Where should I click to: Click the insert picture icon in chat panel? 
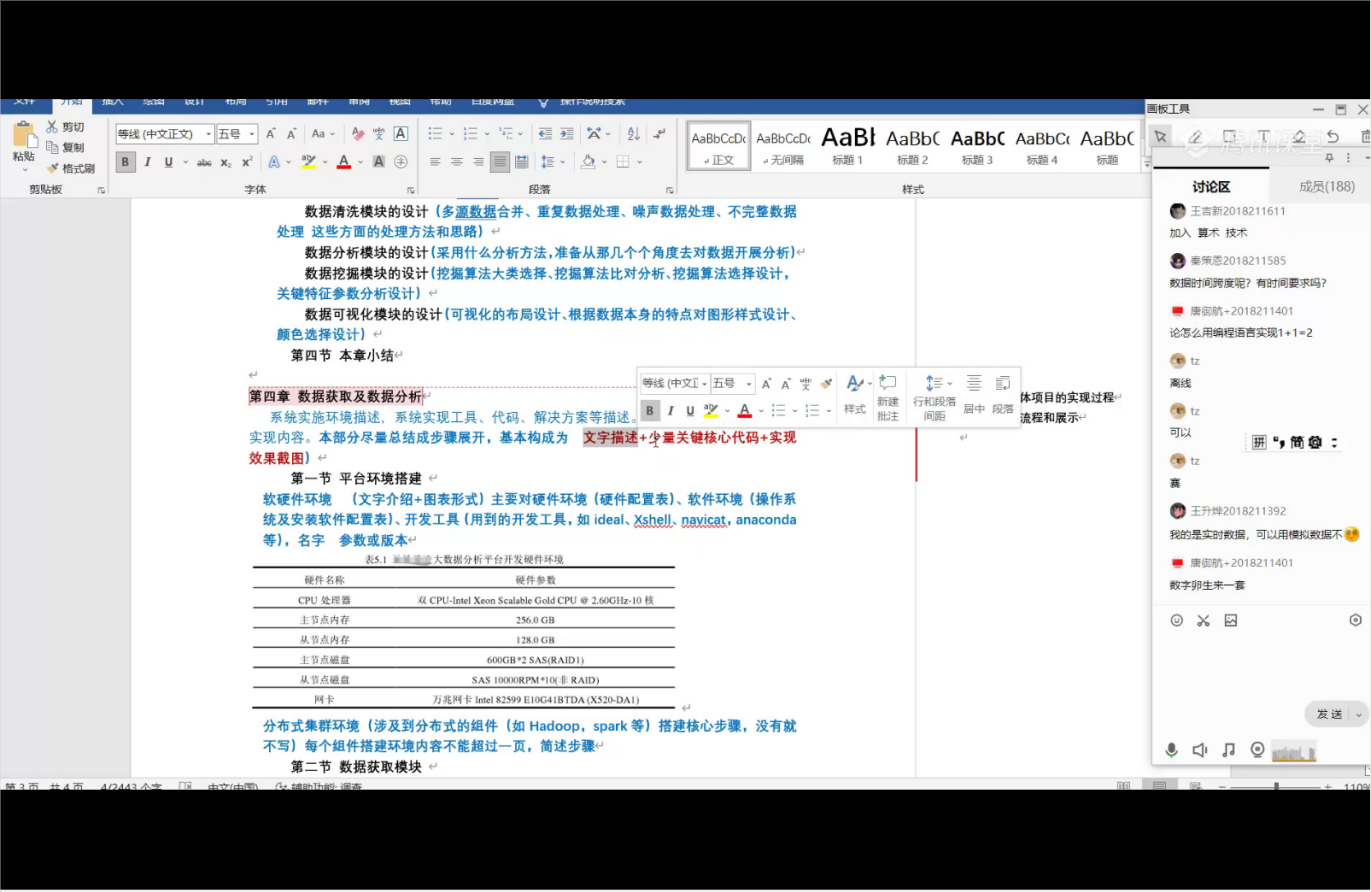pyautogui.click(x=1230, y=620)
